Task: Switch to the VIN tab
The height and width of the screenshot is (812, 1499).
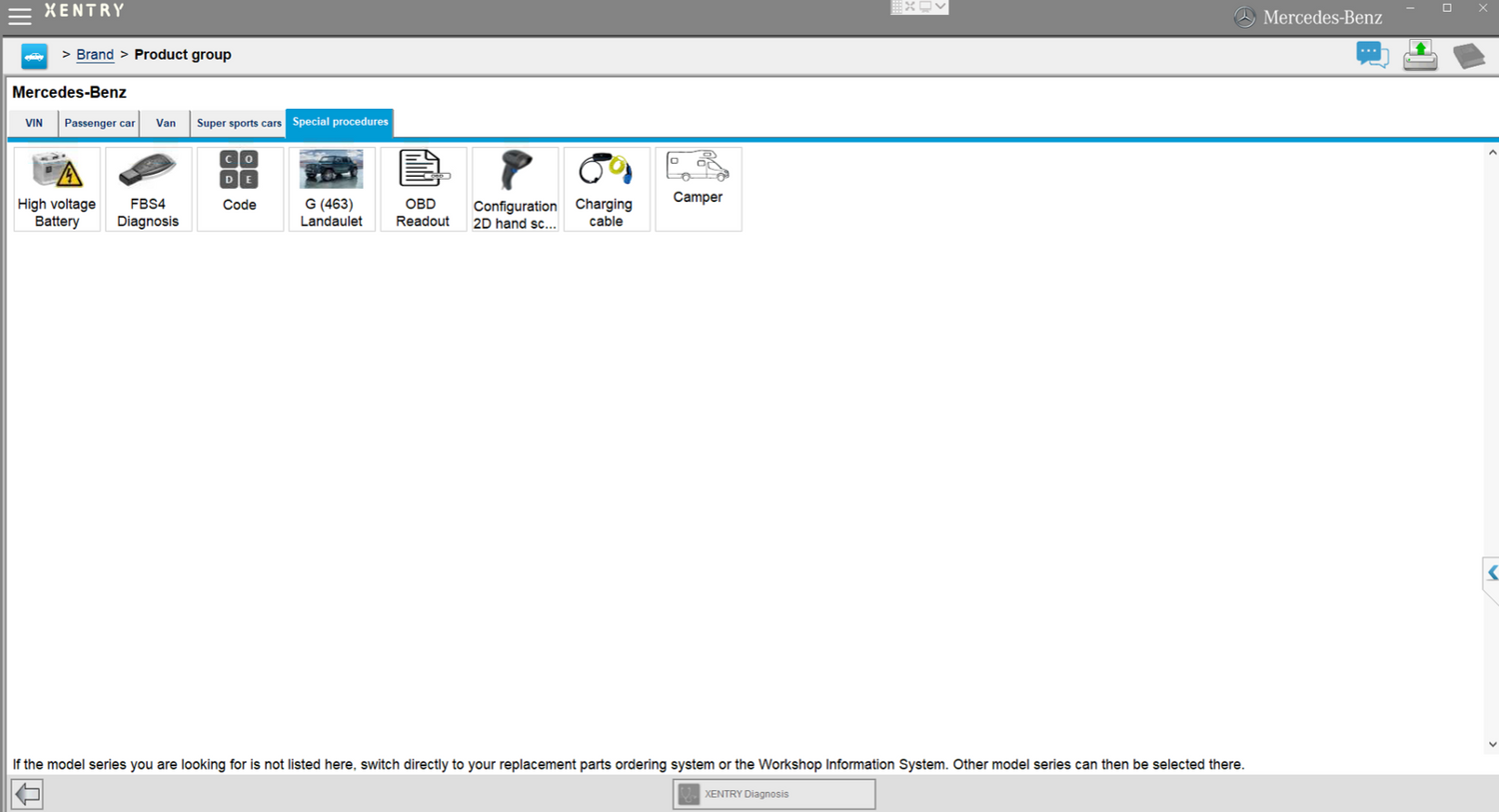Action: click(34, 123)
